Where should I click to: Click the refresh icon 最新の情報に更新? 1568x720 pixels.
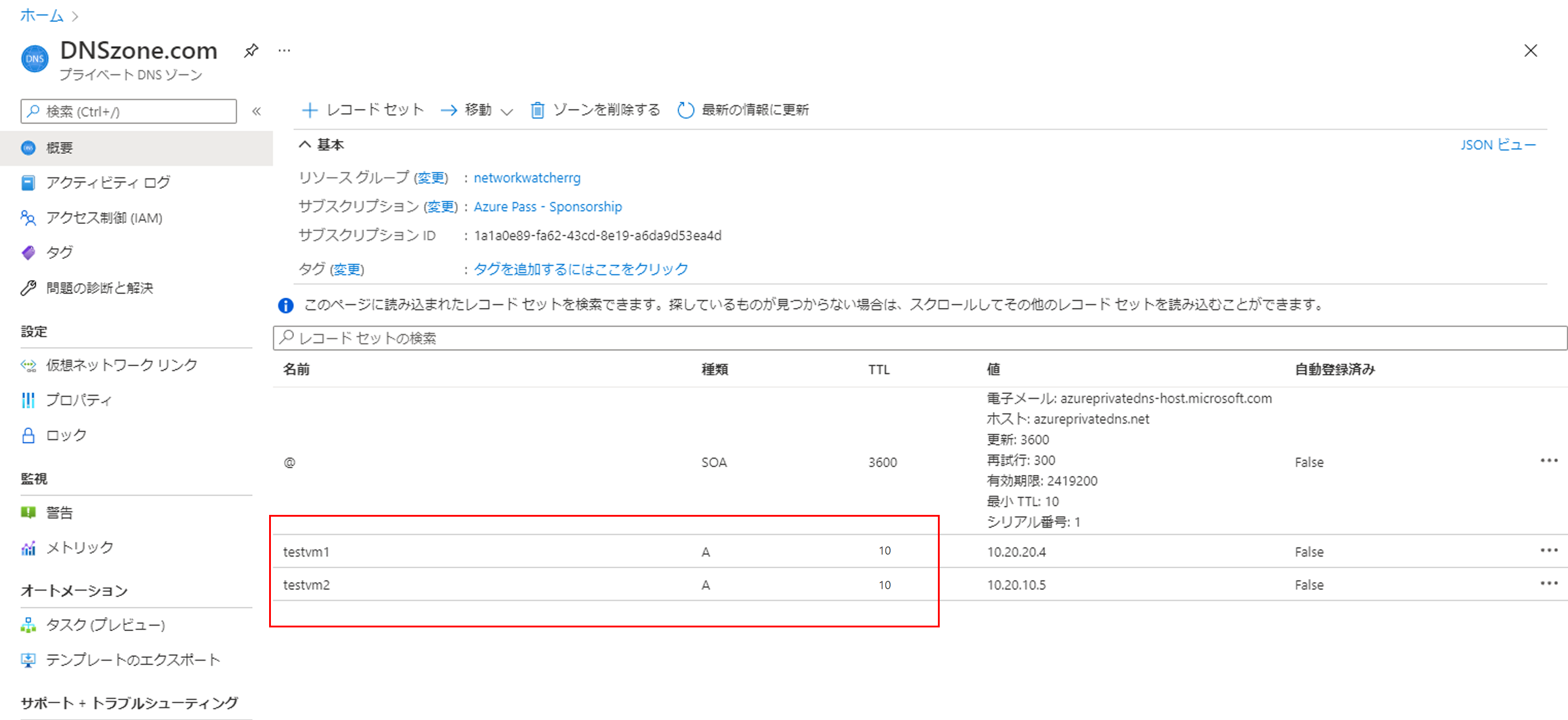click(x=686, y=110)
